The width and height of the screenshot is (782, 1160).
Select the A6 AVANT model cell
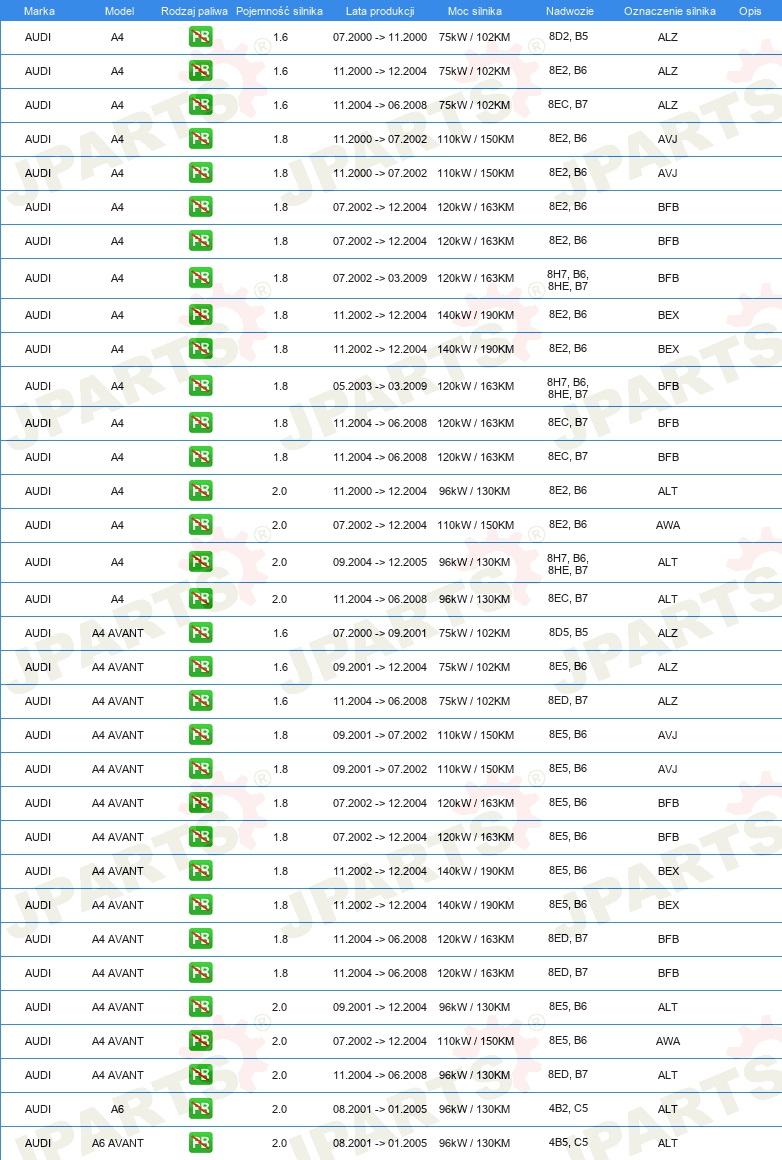pos(118,1143)
